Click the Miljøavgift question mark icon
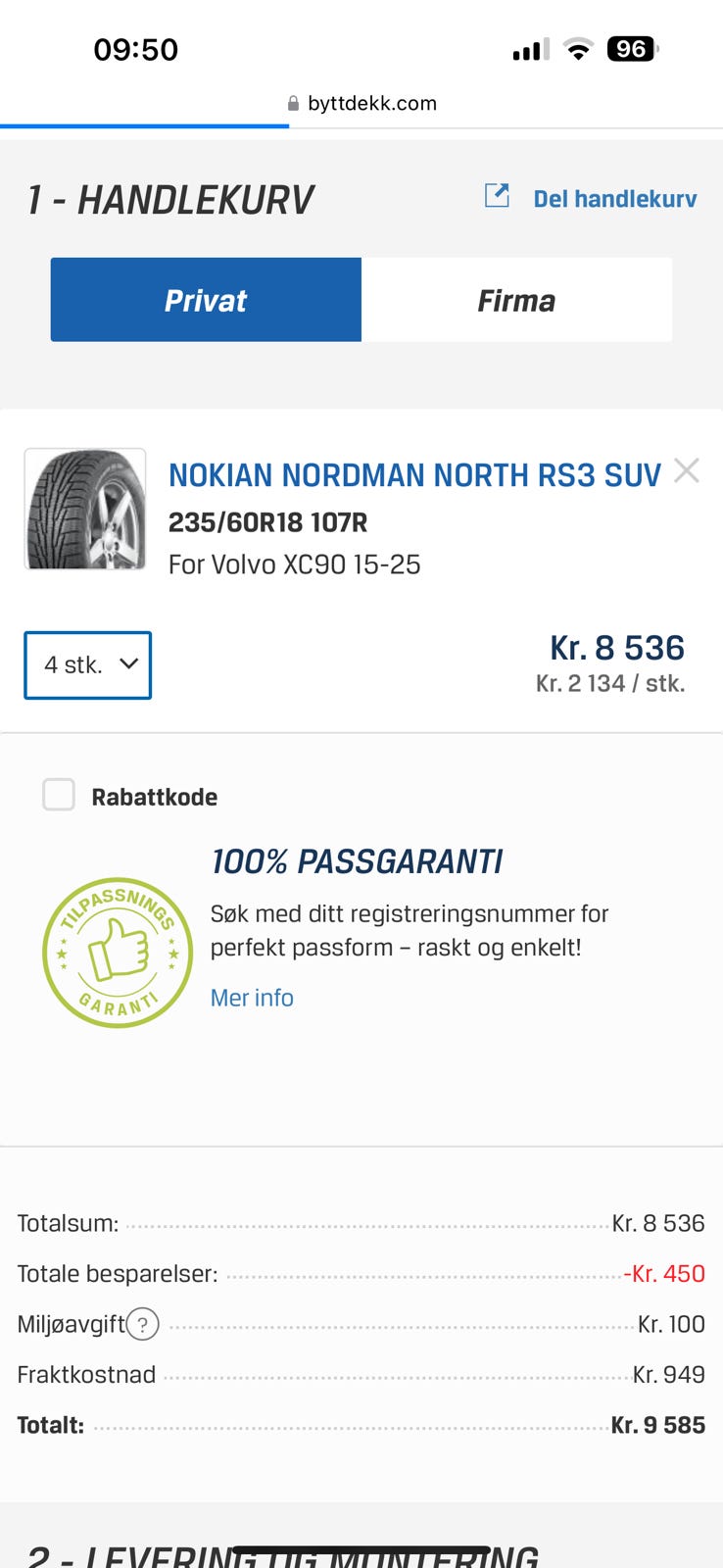Screen dimensions: 723x1568 point(143,1325)
